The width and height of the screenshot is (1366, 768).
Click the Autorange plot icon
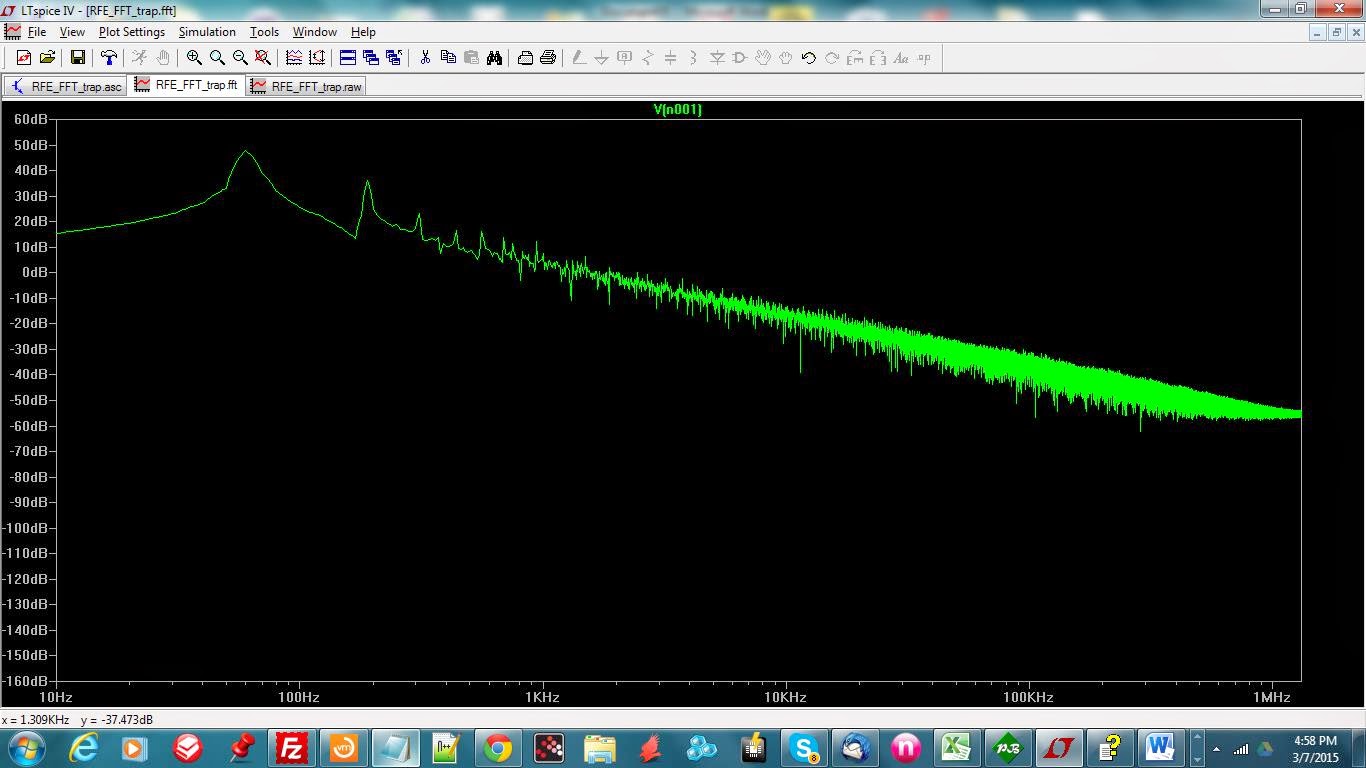[293, 58]
